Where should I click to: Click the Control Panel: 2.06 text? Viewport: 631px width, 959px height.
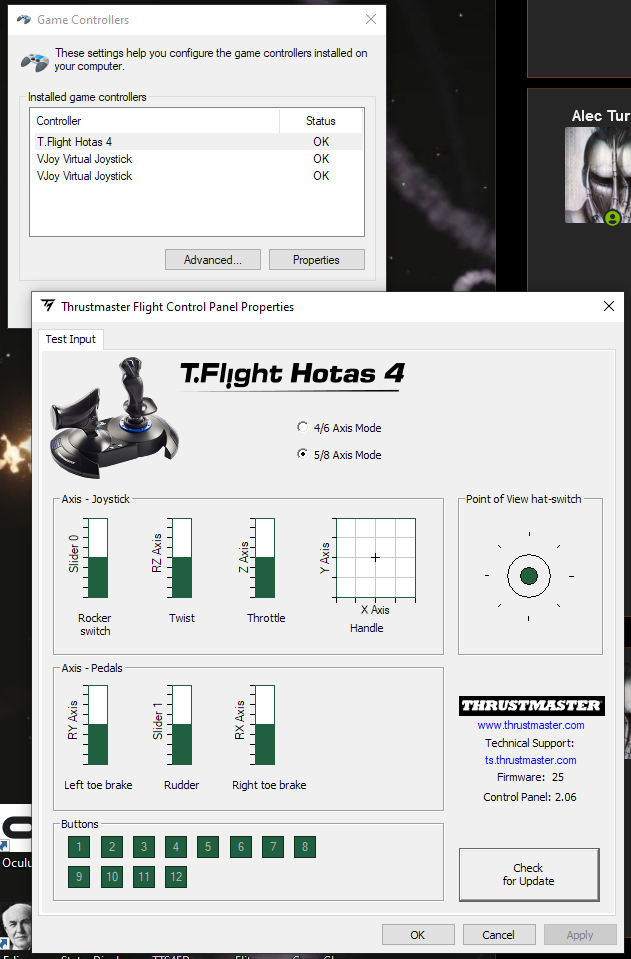tap(530, 797)
